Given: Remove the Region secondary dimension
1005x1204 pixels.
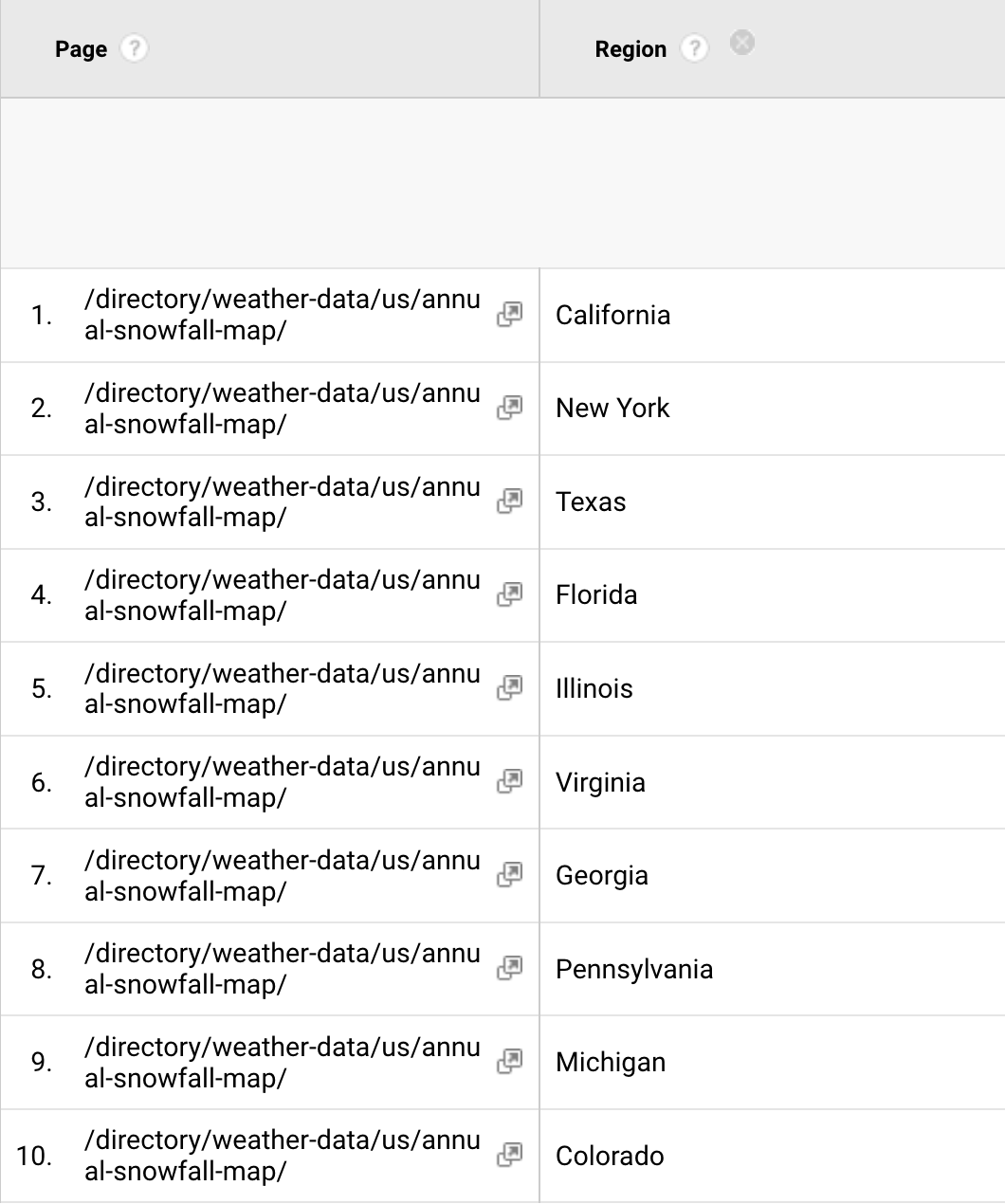Looking at the screenshot, I should (741, 44).
